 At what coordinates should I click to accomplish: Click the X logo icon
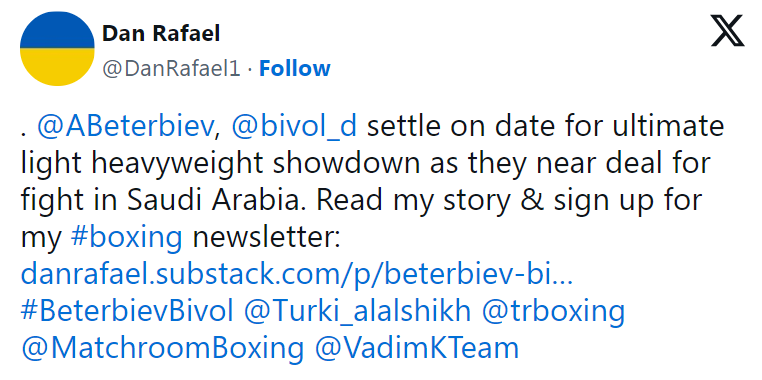click(727, 31)
